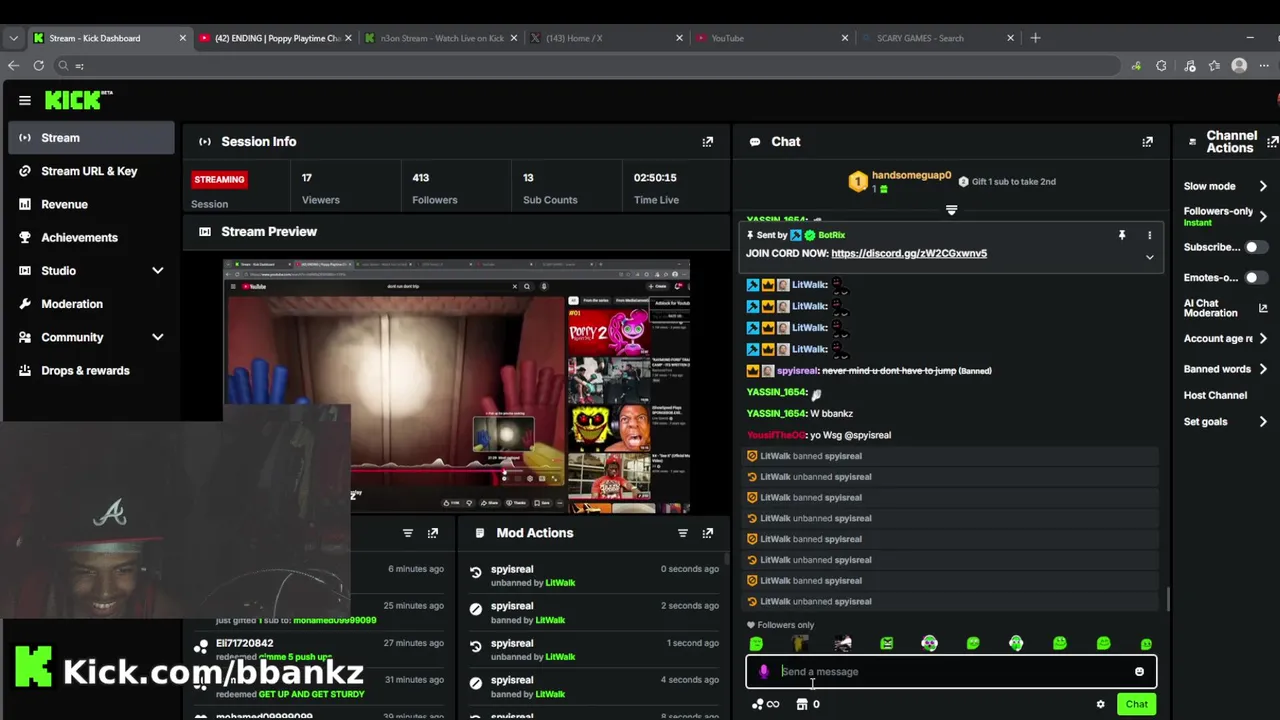Open the Stream sidebar item
The image size is (1280, 720).
point(91,138)
